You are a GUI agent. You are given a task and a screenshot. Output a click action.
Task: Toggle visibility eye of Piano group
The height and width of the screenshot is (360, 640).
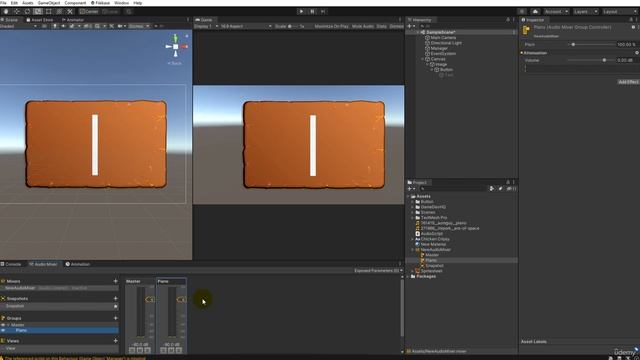3,330
